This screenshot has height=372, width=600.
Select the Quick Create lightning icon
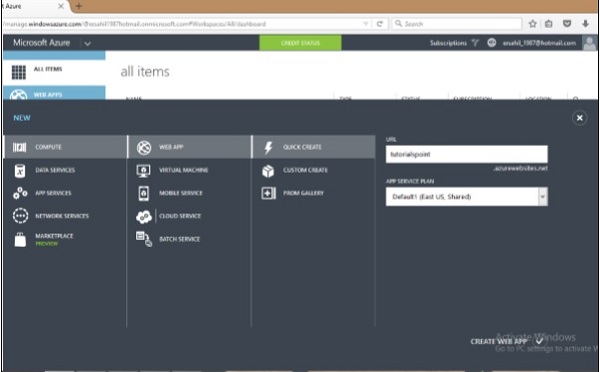pos(268,147)
